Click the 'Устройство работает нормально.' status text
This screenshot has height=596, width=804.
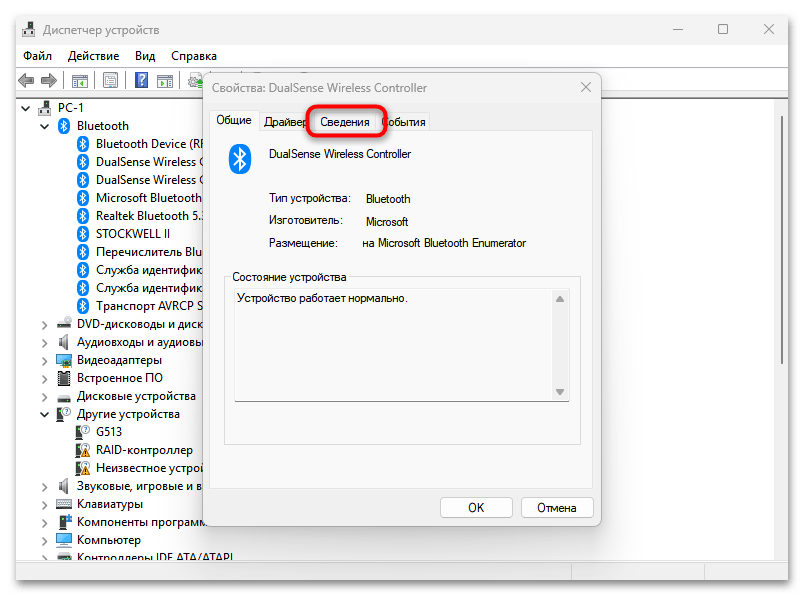(322, 298)
